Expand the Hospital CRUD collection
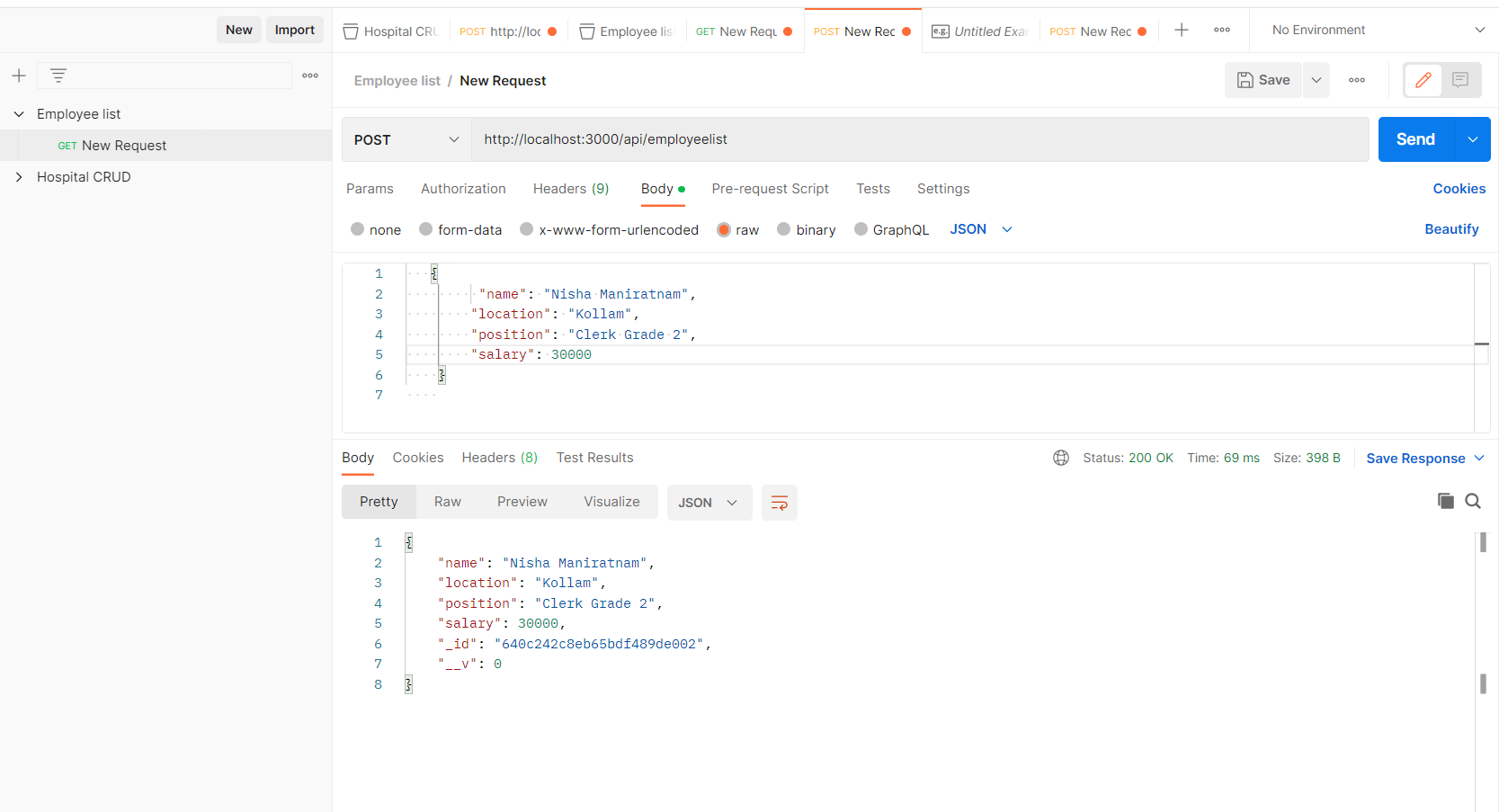 coord(20,176)
